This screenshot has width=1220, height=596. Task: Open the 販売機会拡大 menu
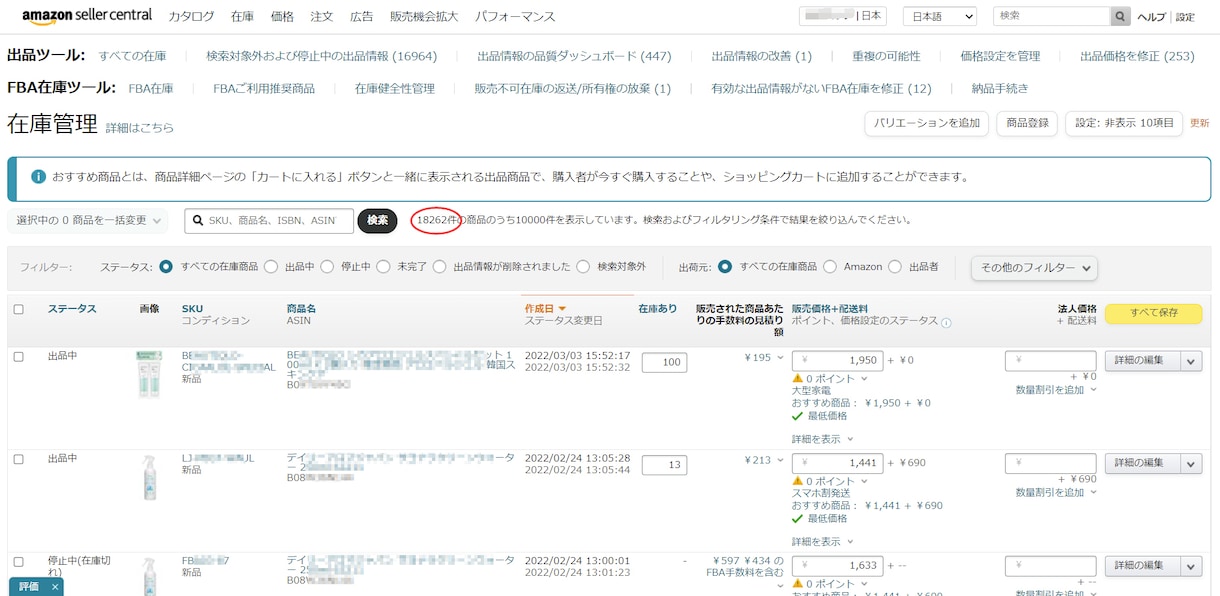tap(424, 17)
